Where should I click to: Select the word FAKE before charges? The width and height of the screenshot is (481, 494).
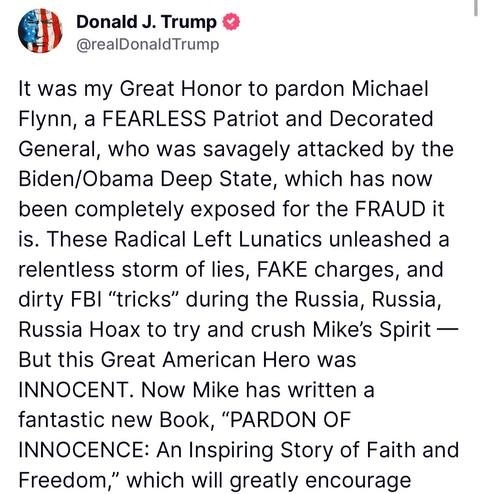pos(282,269)
